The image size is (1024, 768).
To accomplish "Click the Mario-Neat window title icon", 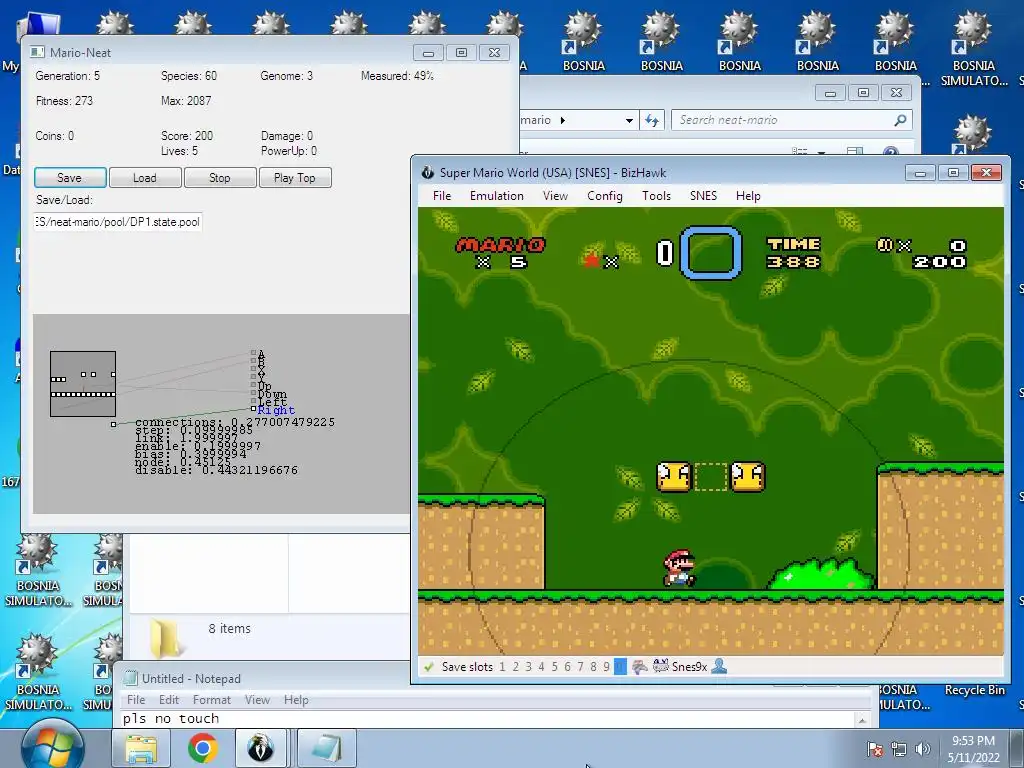I will tap(37, 52).
